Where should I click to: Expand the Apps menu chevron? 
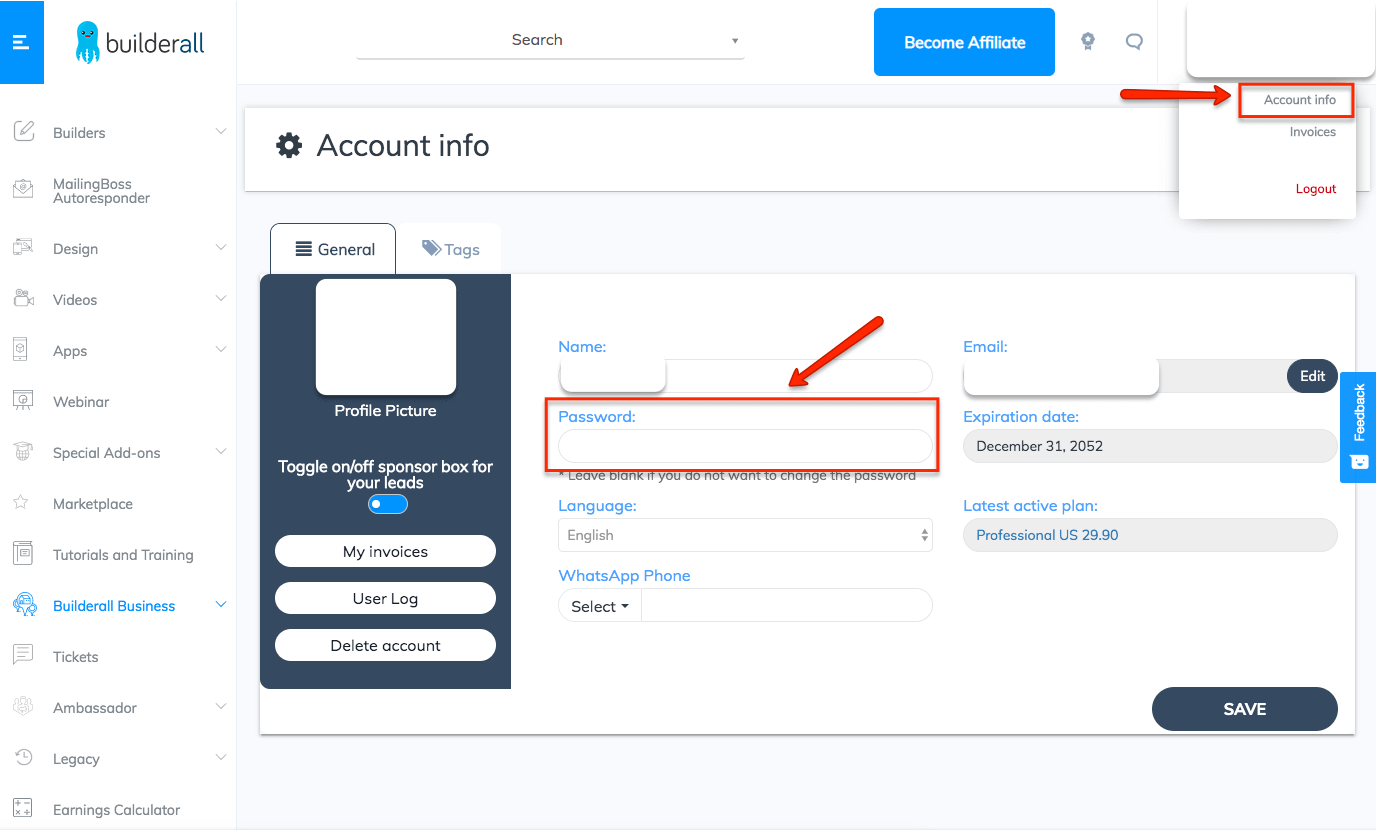pos(221,349)
